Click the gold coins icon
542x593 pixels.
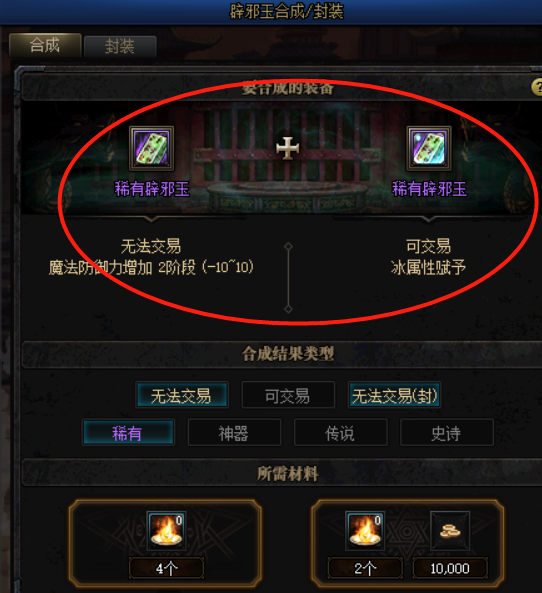(x=450, y=531)
